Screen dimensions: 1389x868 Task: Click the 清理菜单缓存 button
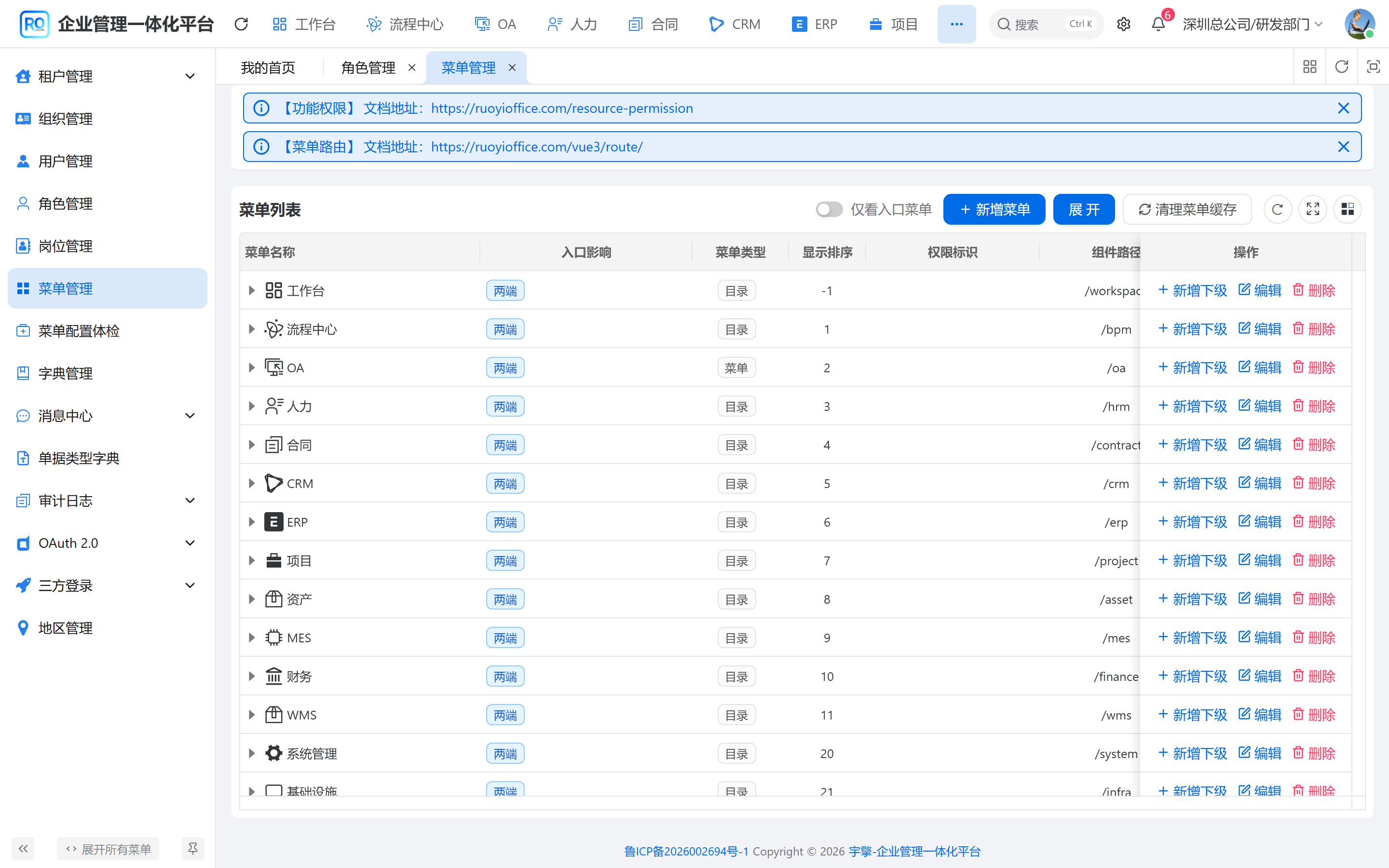[1187, 210]
